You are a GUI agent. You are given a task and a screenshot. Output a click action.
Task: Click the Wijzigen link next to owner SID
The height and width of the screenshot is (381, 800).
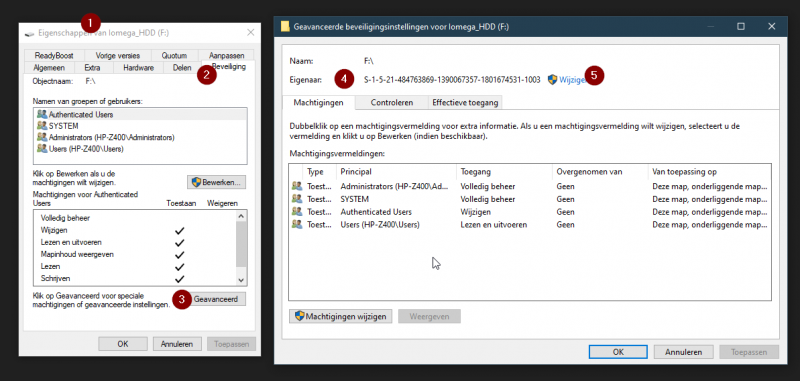571,80
